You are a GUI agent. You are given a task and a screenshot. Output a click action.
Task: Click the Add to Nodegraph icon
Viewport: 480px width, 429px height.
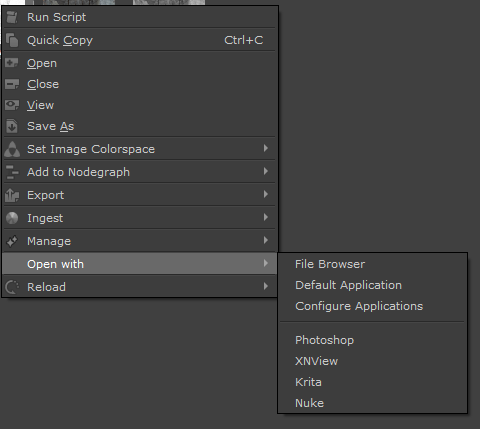tap(12, 172)
